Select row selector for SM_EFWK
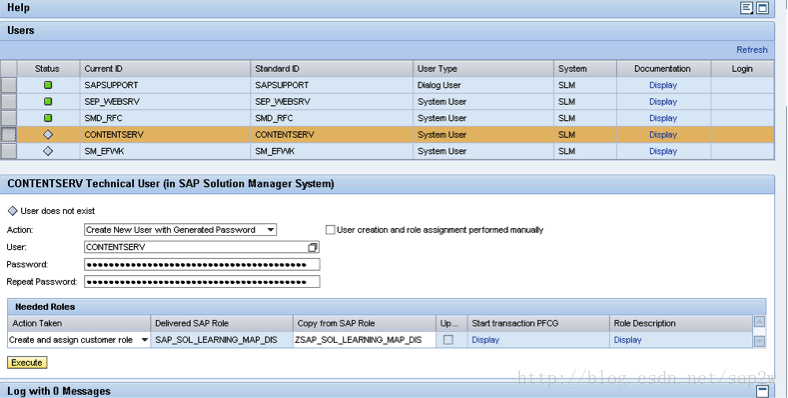Viewport: 788px width, 398px height. (x=9, y=151)
